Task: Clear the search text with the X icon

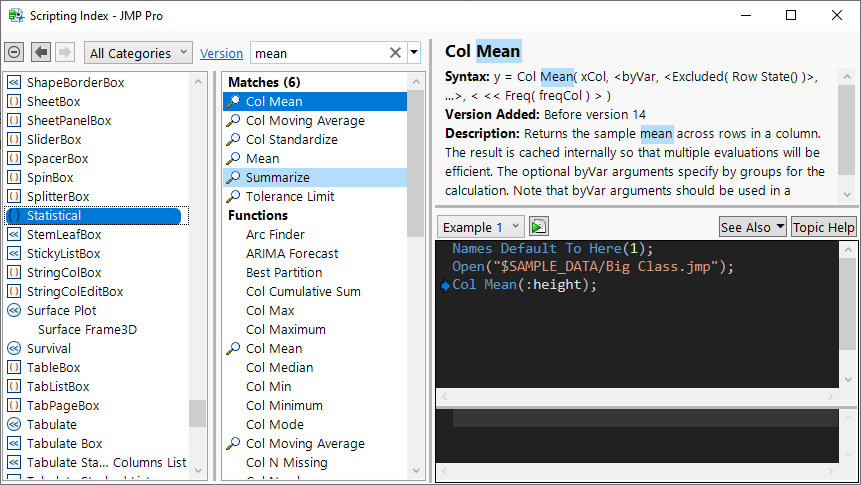Action: [395, 53]
